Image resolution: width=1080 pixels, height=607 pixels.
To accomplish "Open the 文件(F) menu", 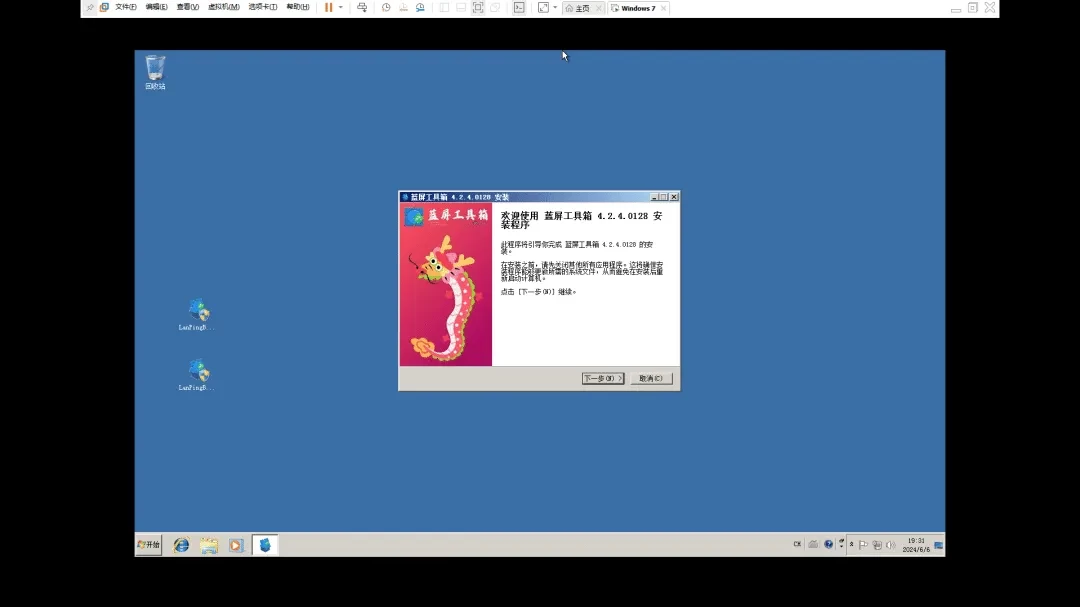I will (125, 7).
